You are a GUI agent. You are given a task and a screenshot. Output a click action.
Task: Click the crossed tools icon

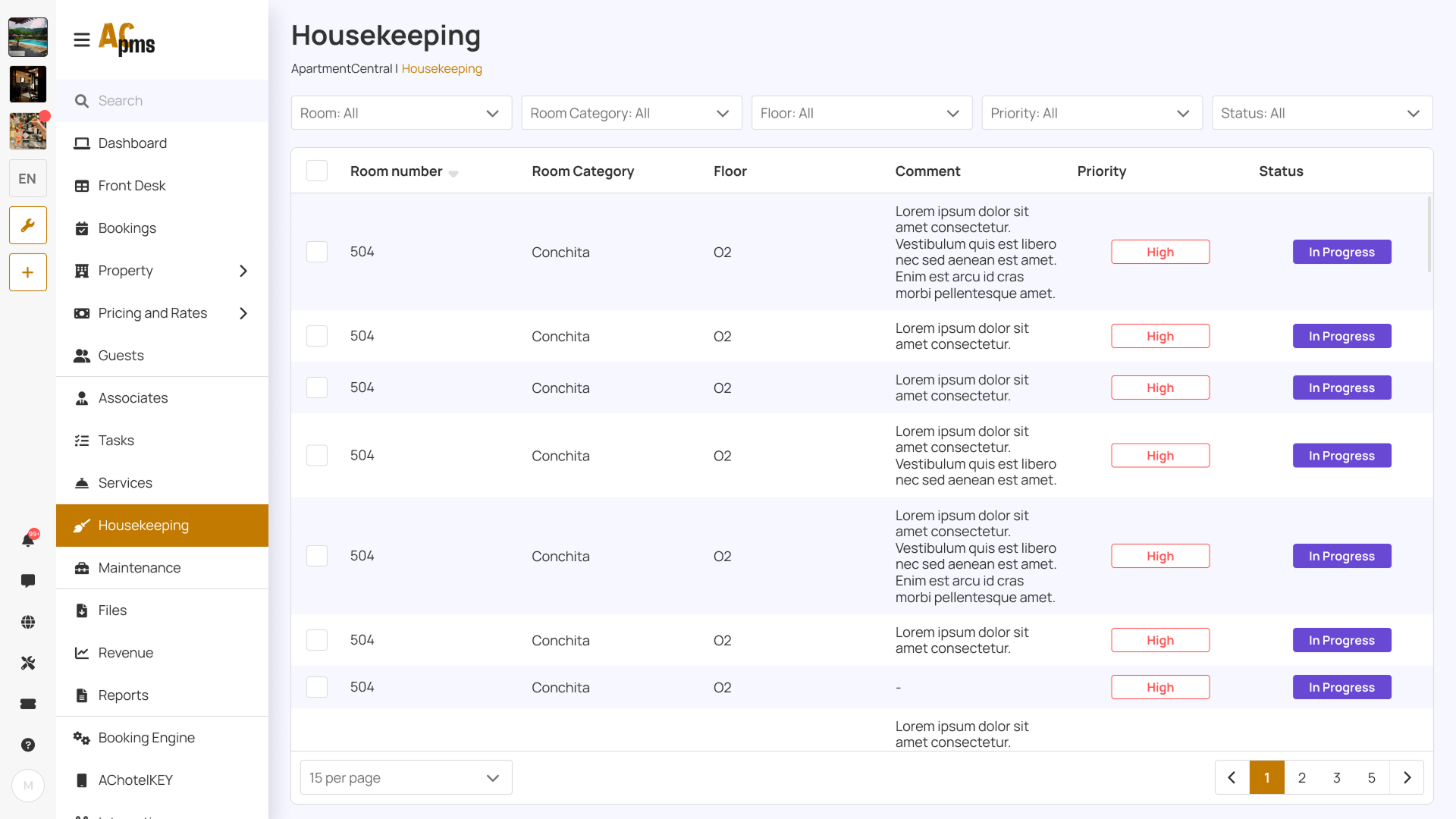tap(28, 663)
